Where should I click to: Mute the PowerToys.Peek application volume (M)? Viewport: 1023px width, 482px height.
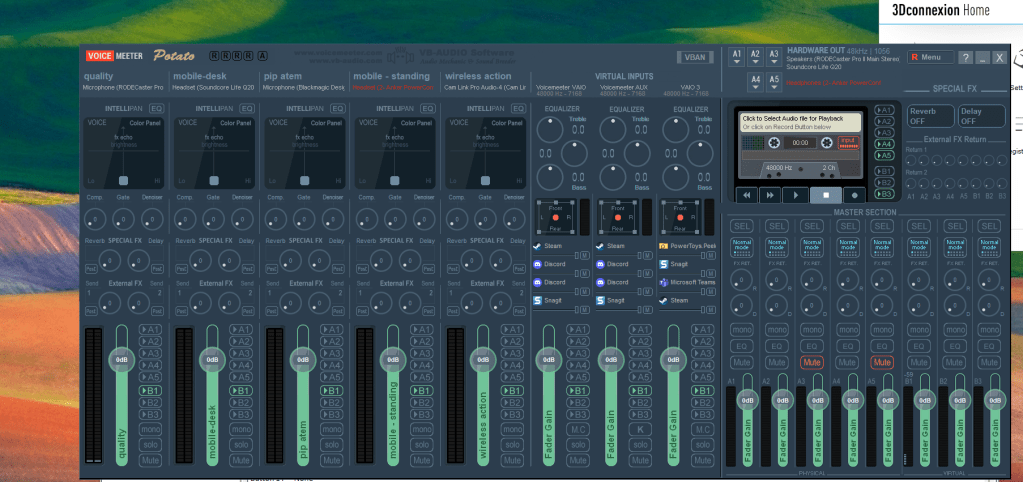coord(712,255)
